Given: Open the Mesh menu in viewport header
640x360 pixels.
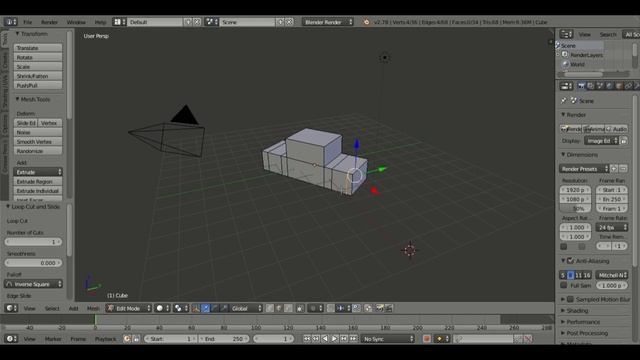Looking at the screenshot, I should point(93,308).
